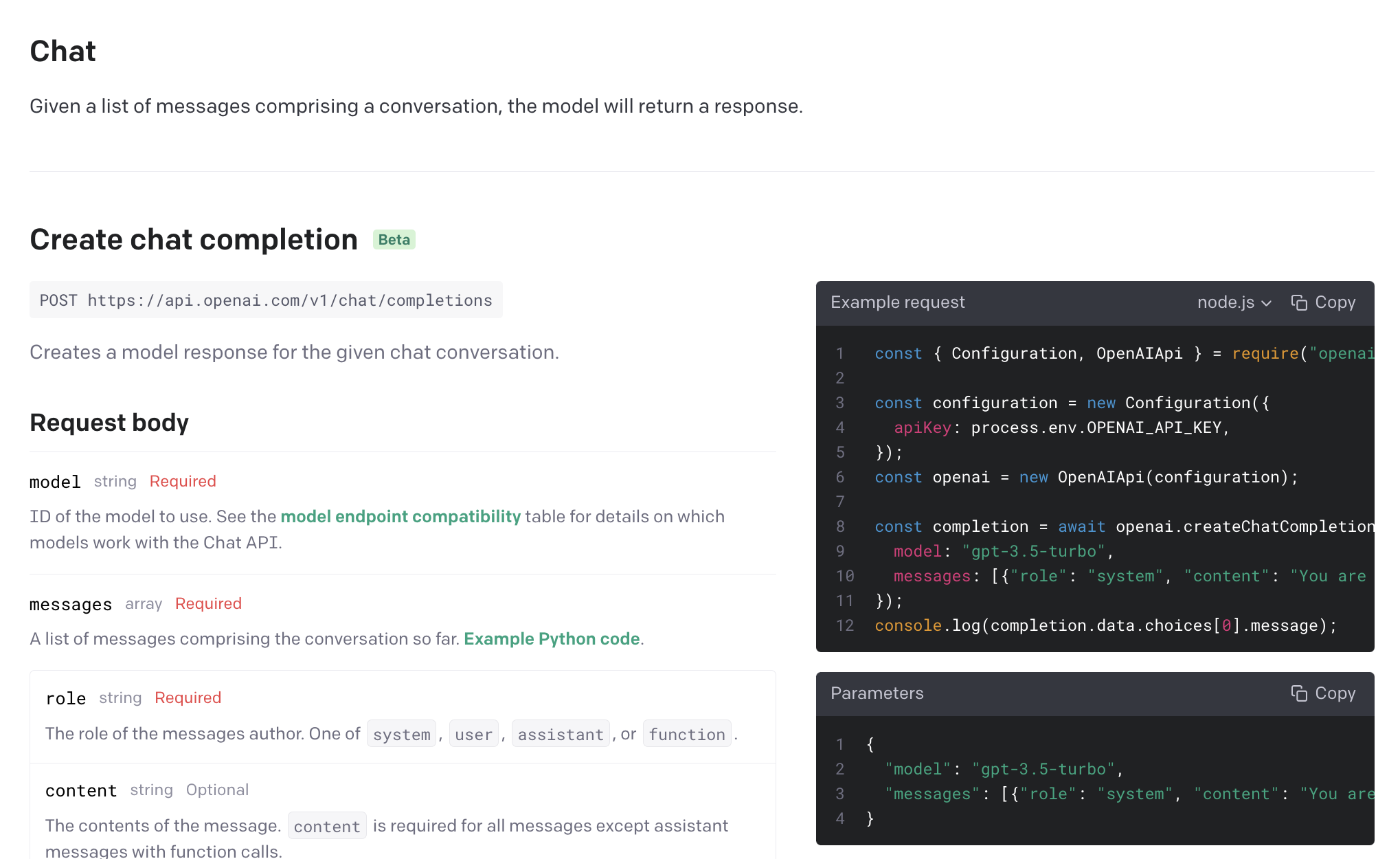Click the system role code tag
The width and height of the screenshot is (1400, 859).
pyautogui.click(x=402, y=735)
